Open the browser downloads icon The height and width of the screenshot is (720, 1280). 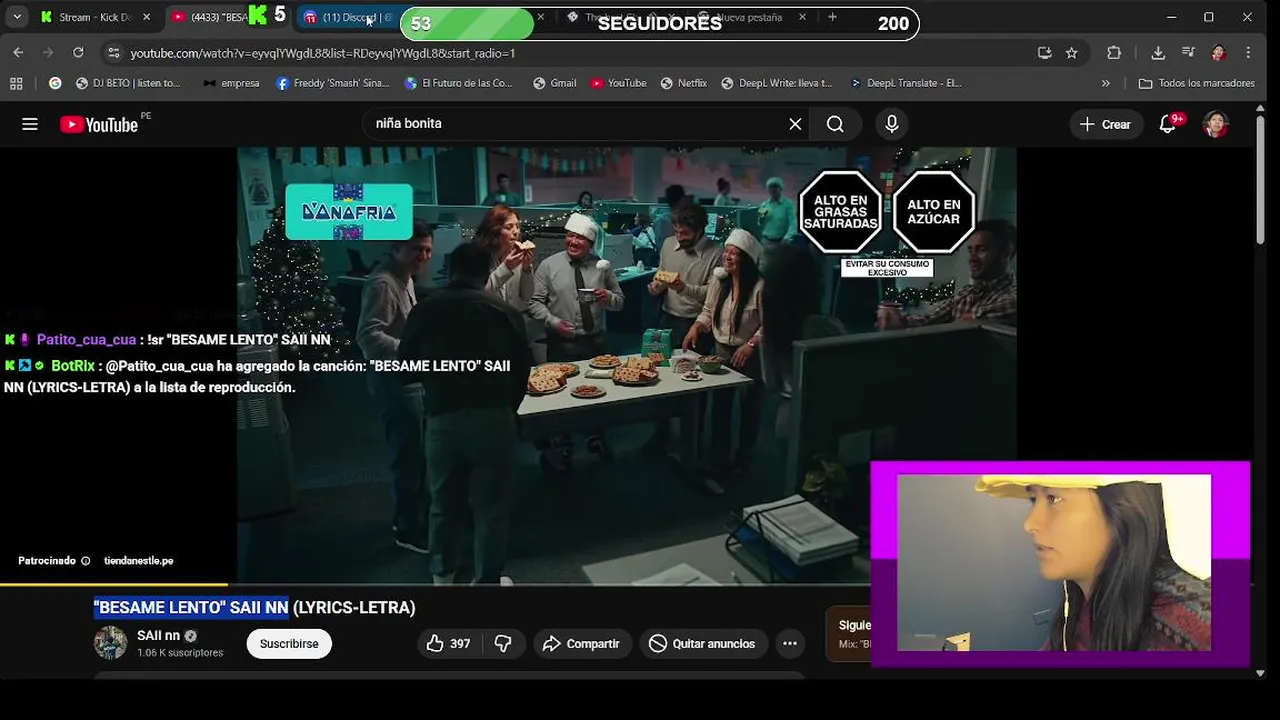1158,53
